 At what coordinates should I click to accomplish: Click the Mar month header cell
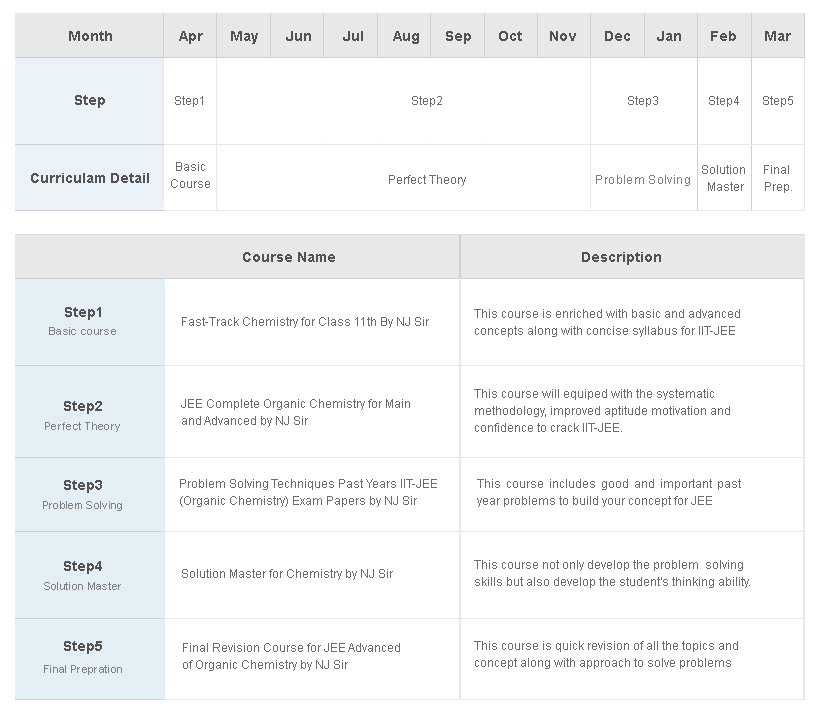click(778, 36)
